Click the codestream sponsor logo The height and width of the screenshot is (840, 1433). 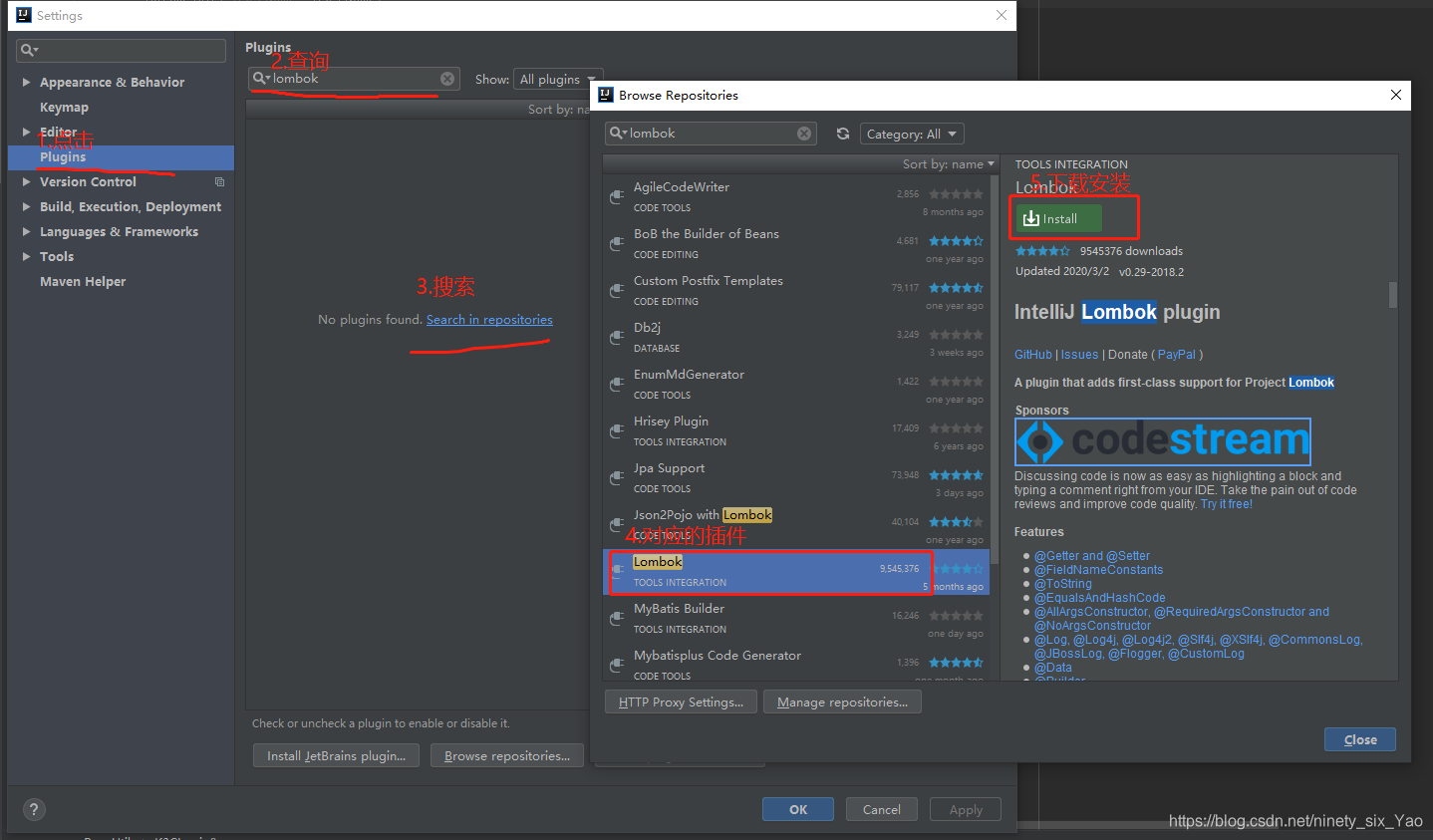(x=1162, y=441)
